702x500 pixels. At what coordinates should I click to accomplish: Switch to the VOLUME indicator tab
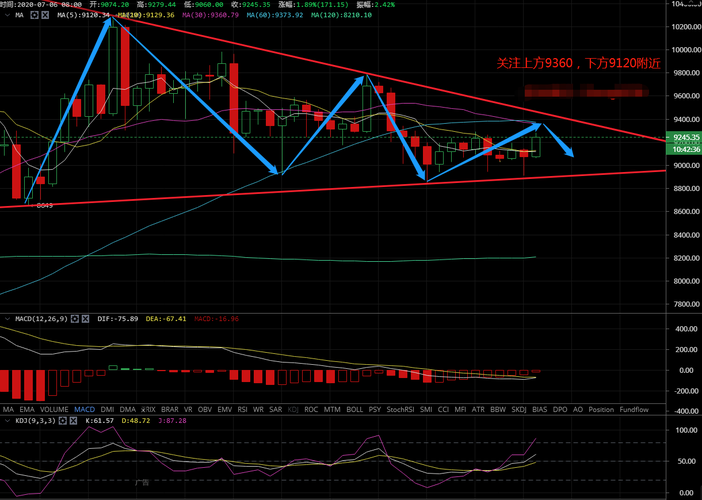tap(54, 410)
